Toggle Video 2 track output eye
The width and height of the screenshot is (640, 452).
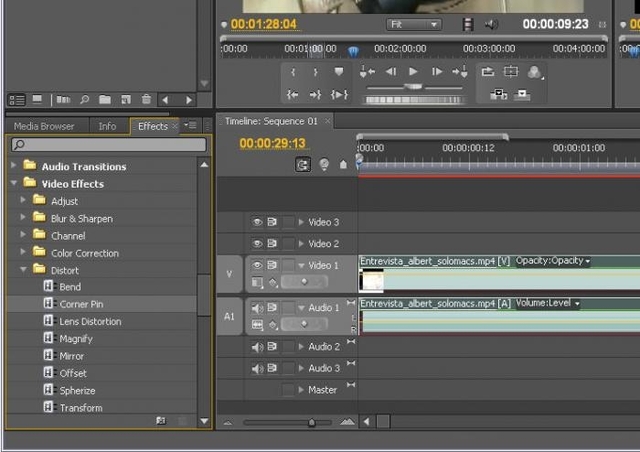pyautogui.click(x=257, y=244)
